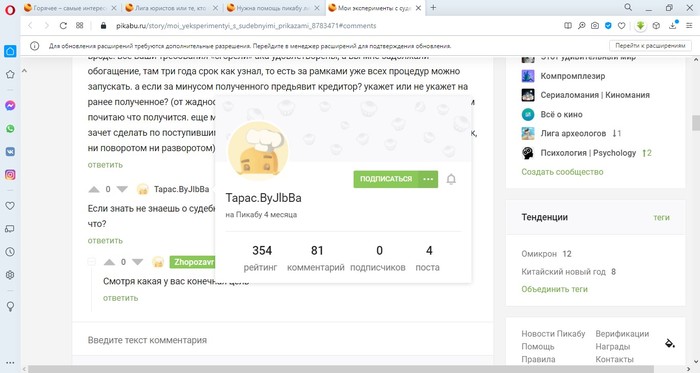700x373 pixels.
Task: Expand the sidebar three-dots settings menu
Action: (10, 363)
